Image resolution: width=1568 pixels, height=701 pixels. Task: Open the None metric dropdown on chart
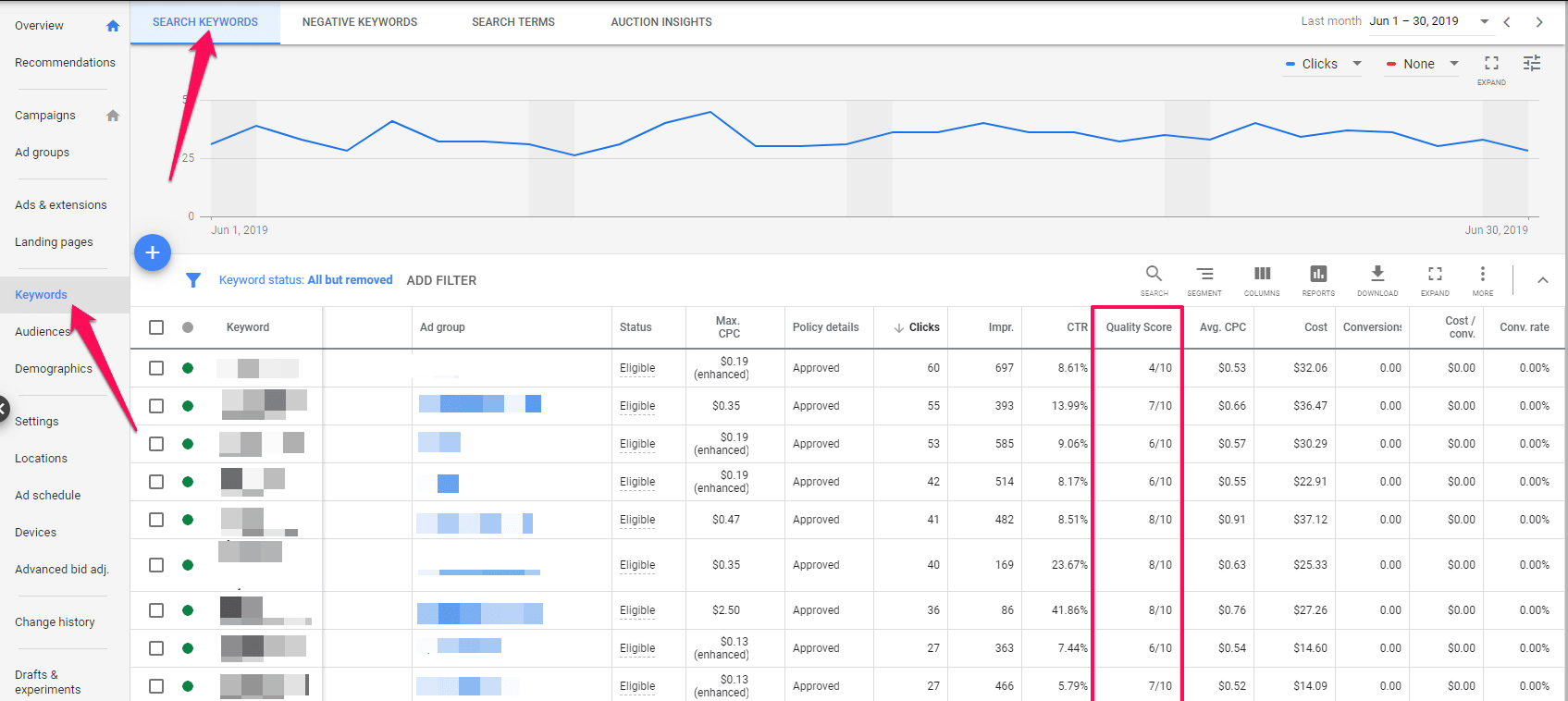1422,64
